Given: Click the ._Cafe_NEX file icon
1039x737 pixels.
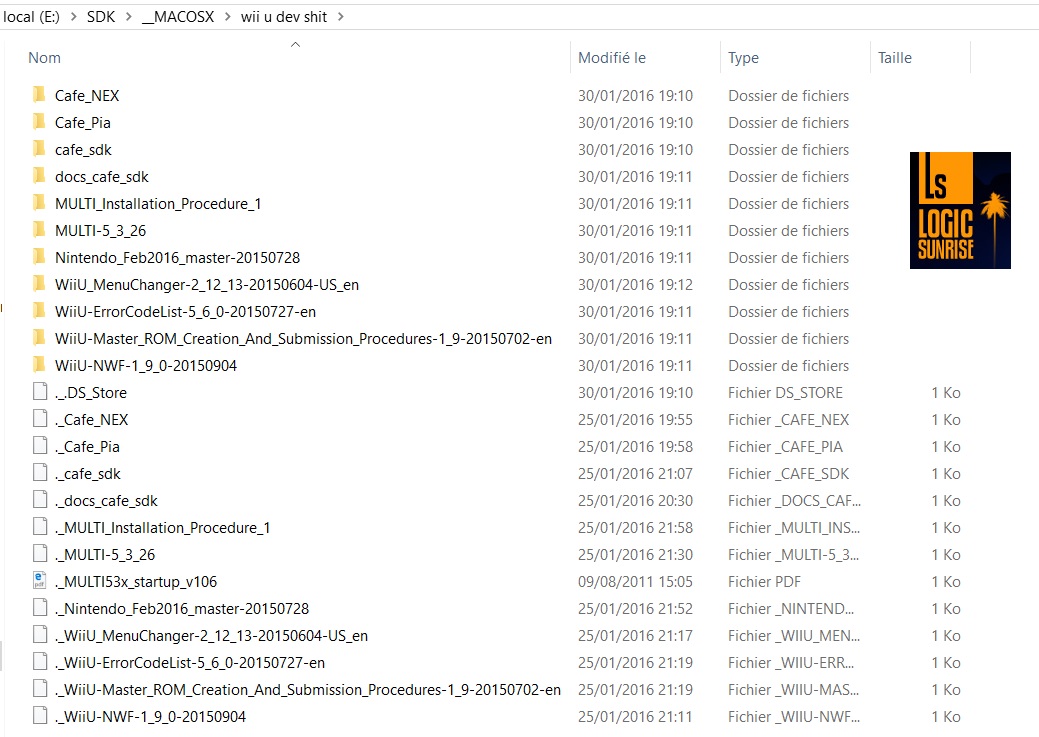Looking at the screenshot, I should tap(40, 419).
